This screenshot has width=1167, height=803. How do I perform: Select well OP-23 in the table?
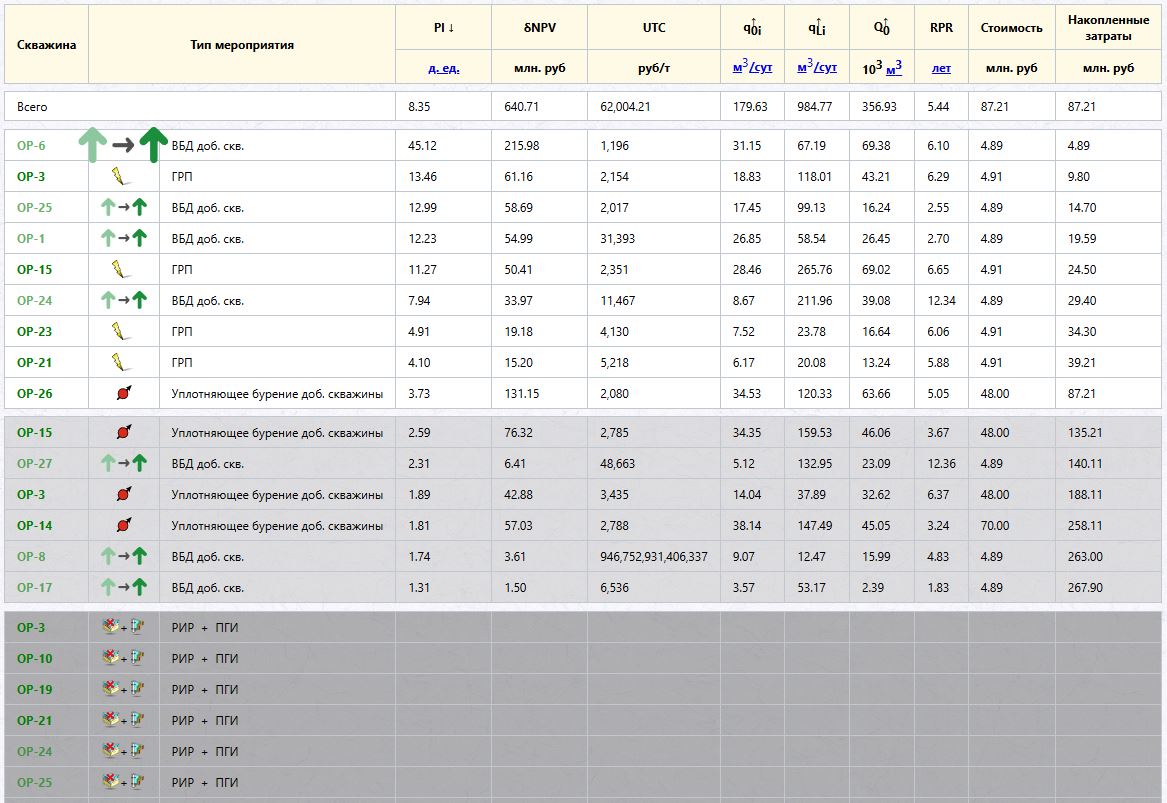click(34, 331)
